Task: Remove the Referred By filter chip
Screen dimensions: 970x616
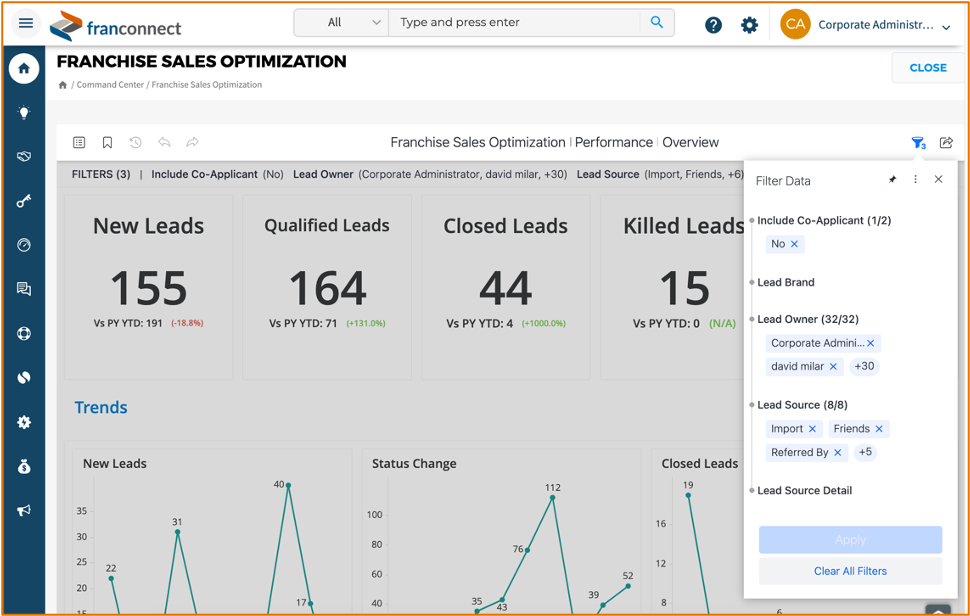Action: click(838, 453)
